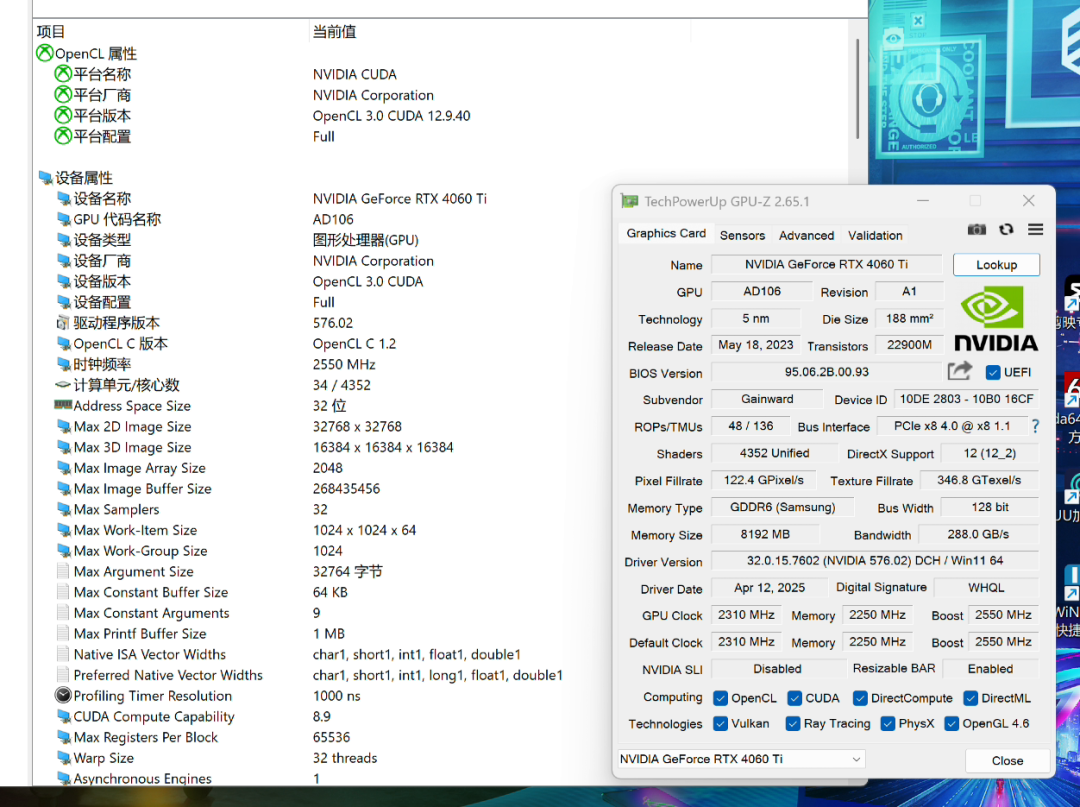Click the driver icon beside 驱动程序版本
Viewport: 1080px width, 807px height.
click(63, 323)
